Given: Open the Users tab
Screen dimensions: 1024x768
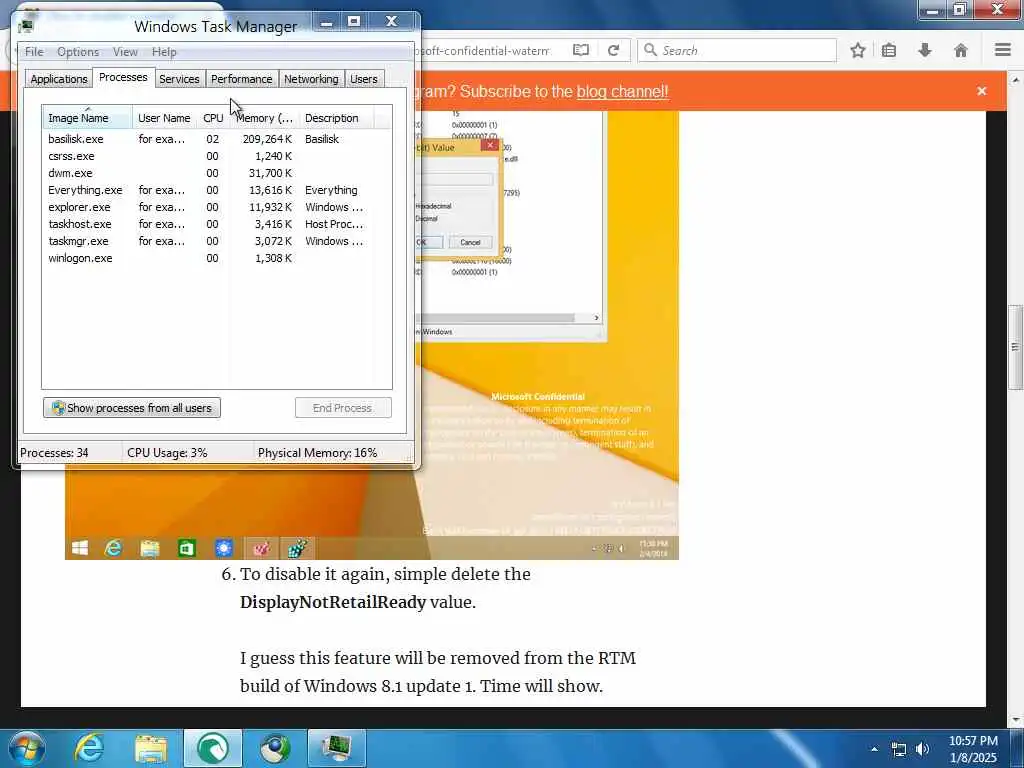Looking at the screenshot, I should click(x=364, y=79).
